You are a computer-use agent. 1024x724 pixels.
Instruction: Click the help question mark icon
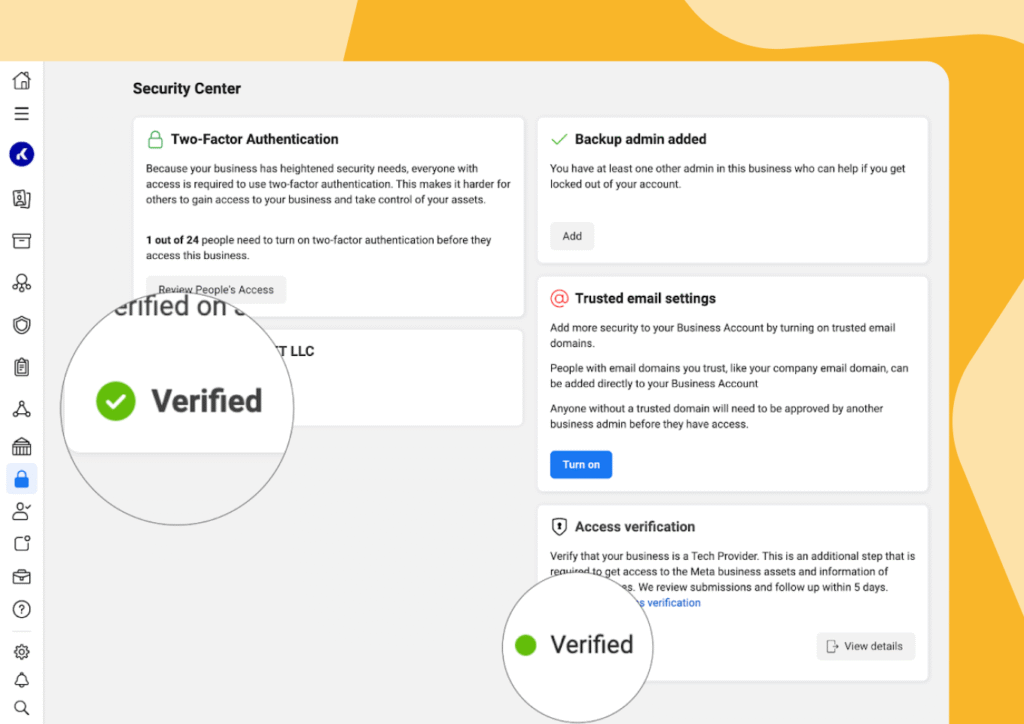coord(21,609)
